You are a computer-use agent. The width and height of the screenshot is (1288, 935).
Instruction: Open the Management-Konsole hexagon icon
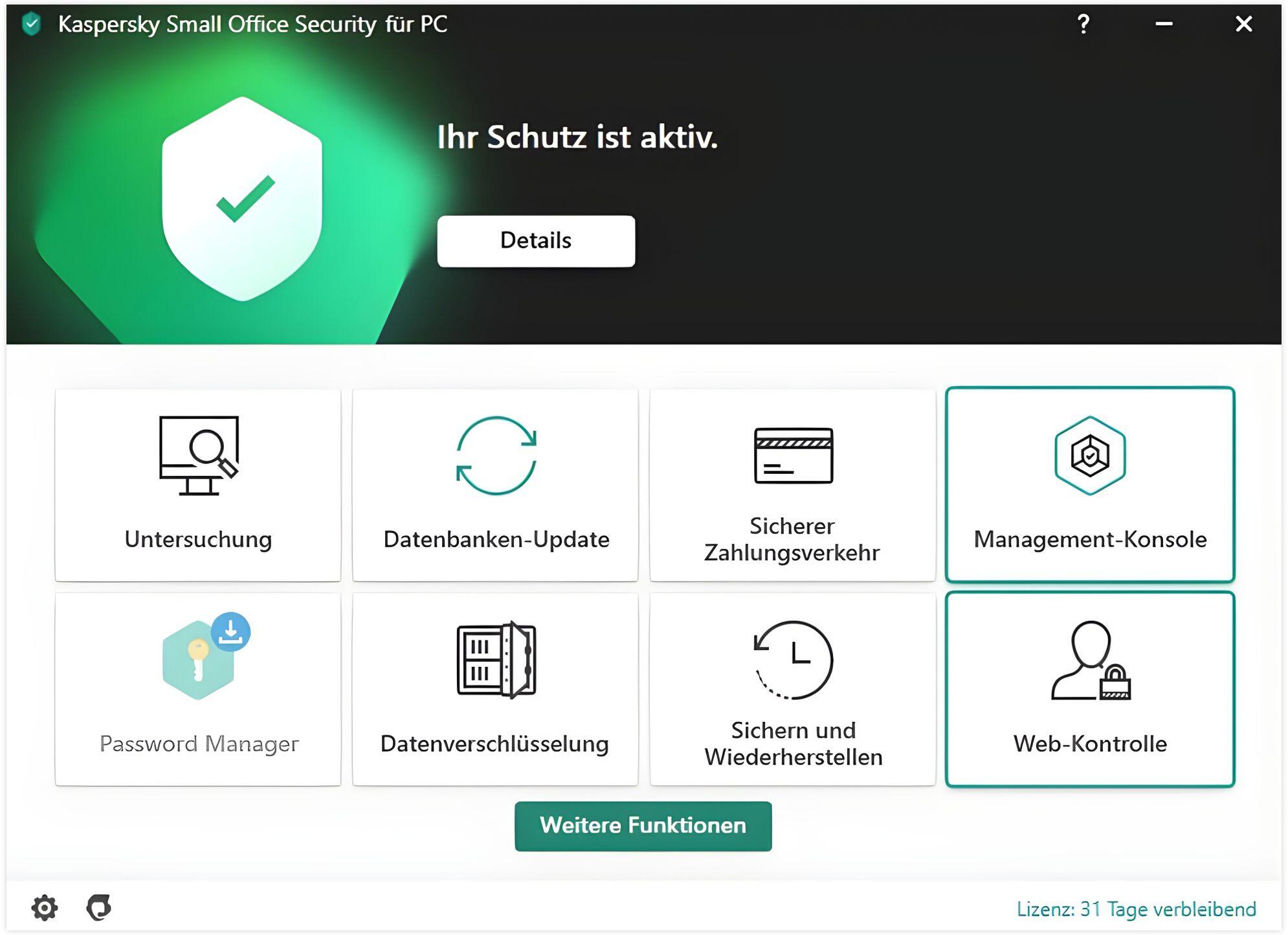pyautogui.click(x=1089, y=456)
